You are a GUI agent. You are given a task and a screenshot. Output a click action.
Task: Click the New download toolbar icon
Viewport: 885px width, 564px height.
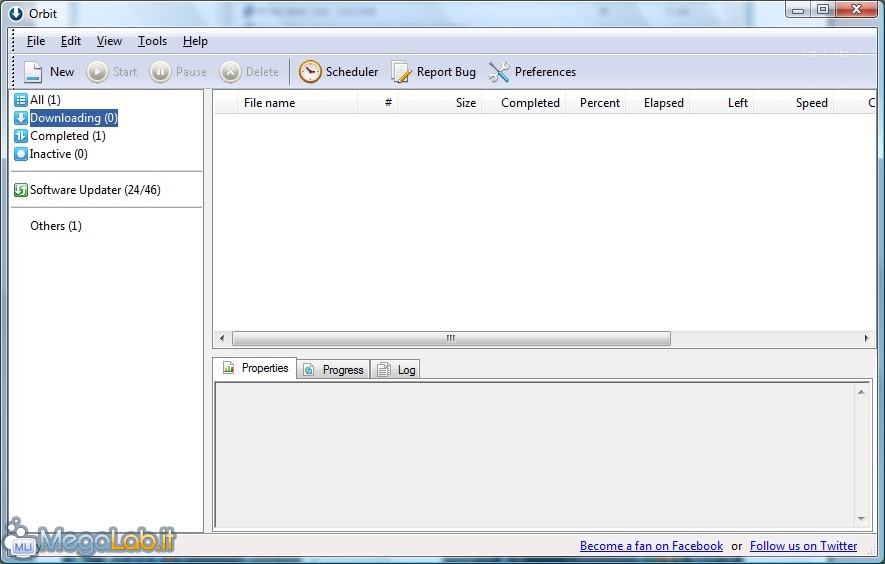[x=34, y=72]
